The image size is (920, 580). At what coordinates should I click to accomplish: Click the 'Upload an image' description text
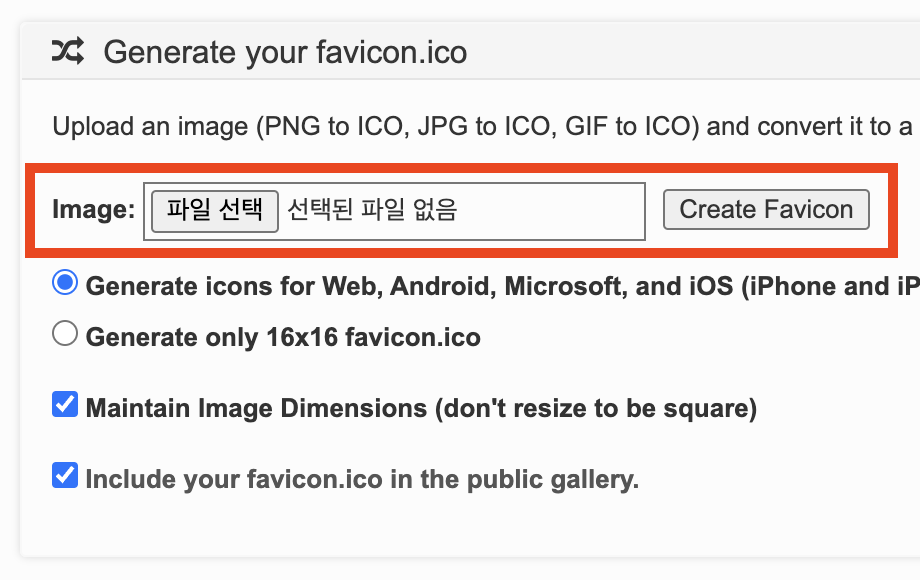(x=150, y=127)
